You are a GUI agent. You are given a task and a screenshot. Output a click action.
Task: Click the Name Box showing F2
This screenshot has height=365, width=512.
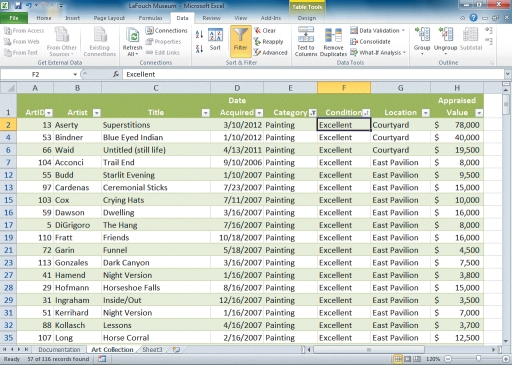tap(36, 74)
